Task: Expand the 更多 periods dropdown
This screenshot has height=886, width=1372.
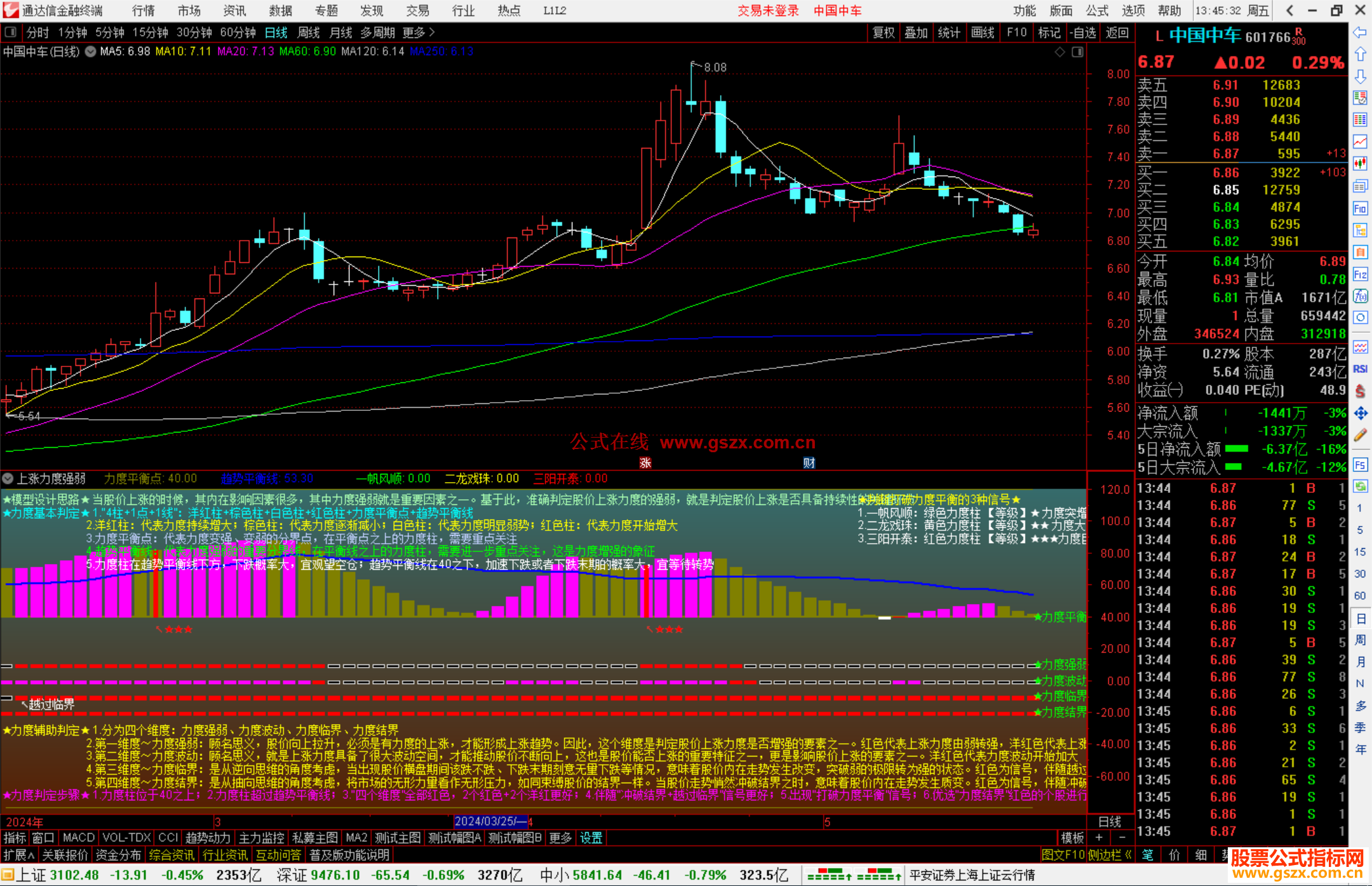Action: pyautogui.click(x=419, y=32)
